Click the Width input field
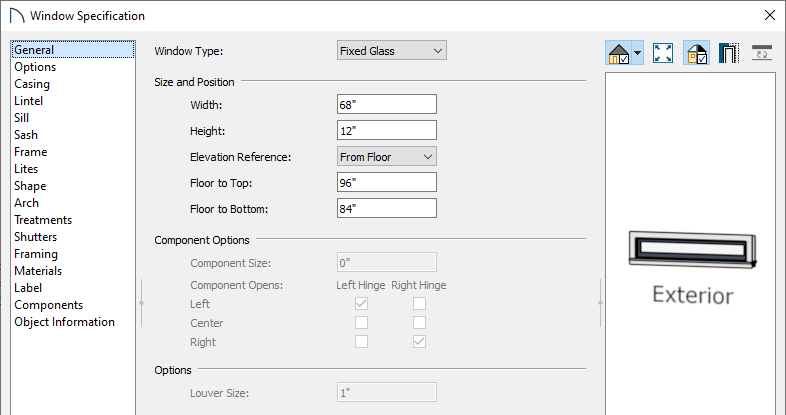786x415 pixels. pos(386,105)
